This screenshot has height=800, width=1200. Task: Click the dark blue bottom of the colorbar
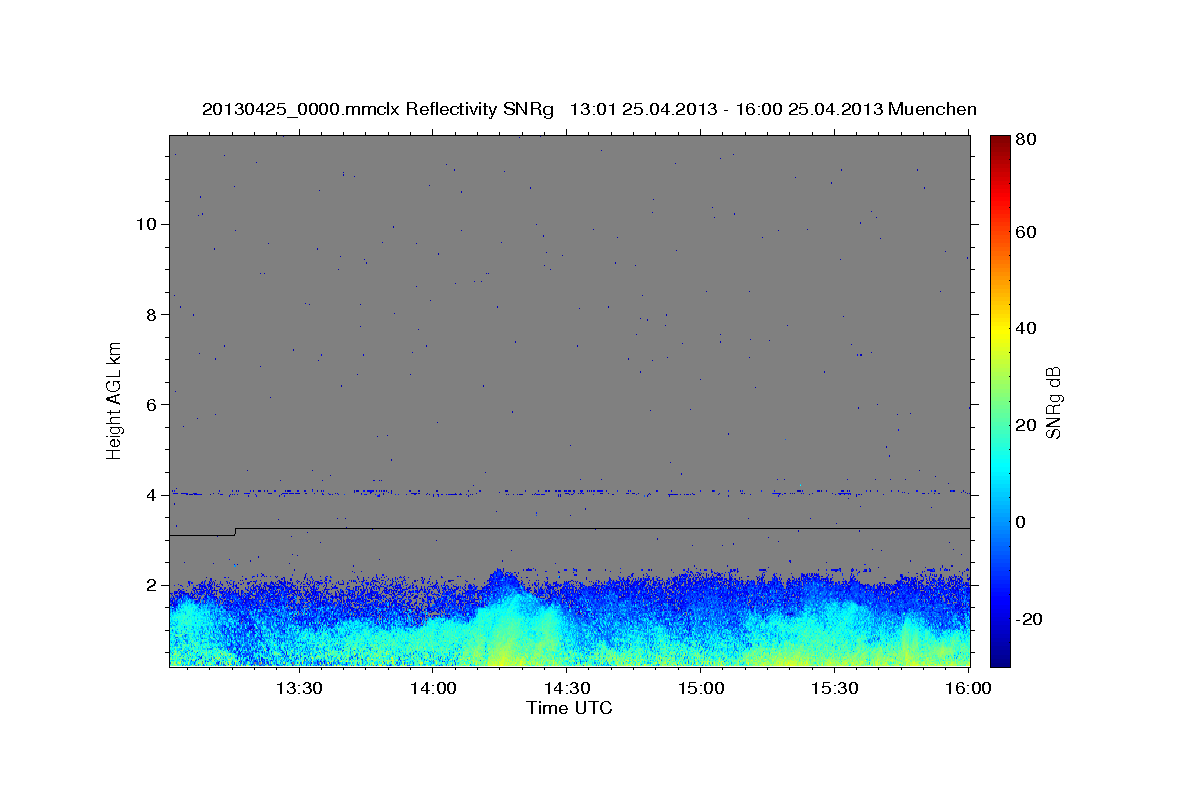(999, 658)
